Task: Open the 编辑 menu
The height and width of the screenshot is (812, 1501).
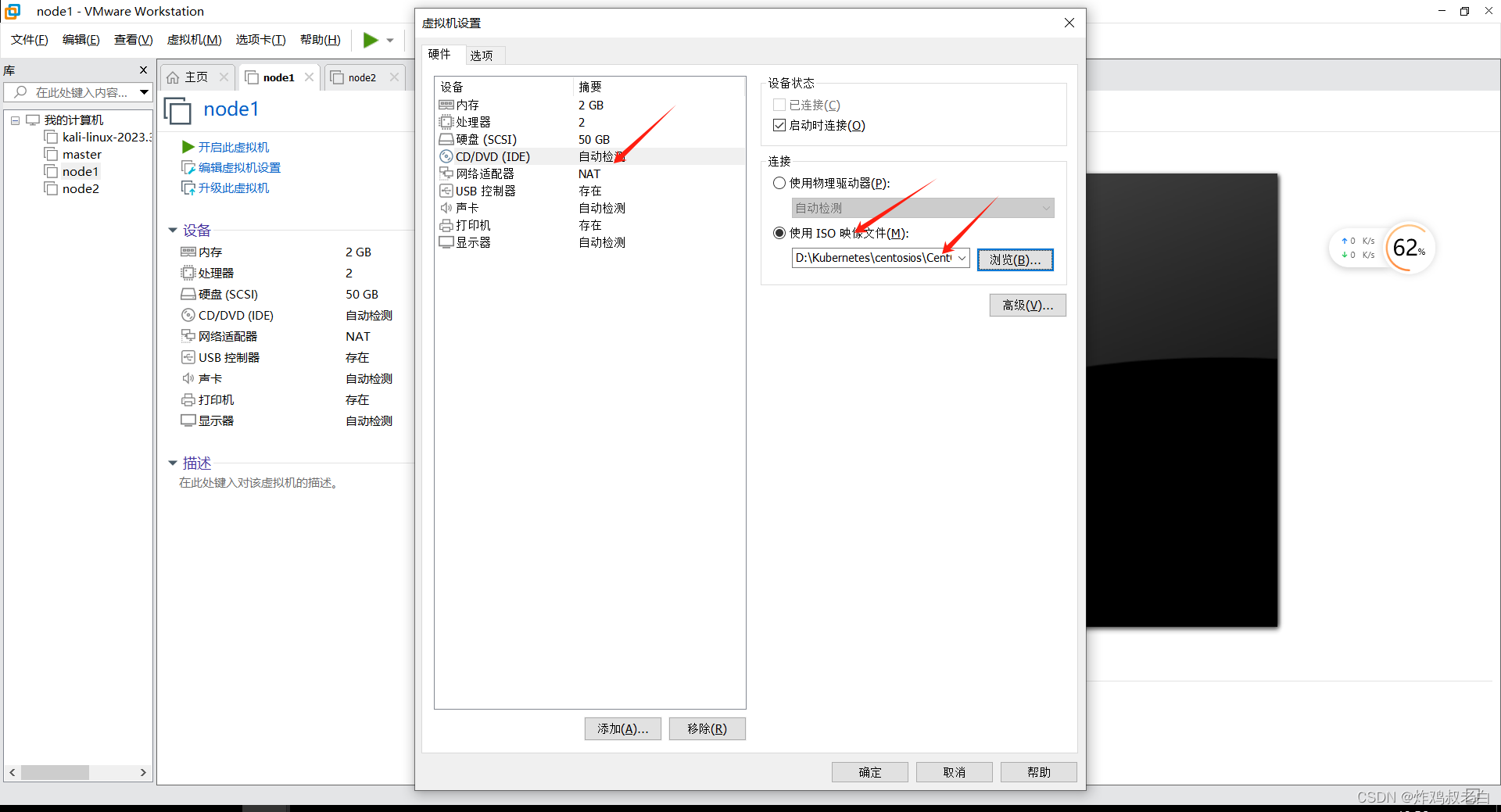Action: pyautogui.click(x=81, y=40)
